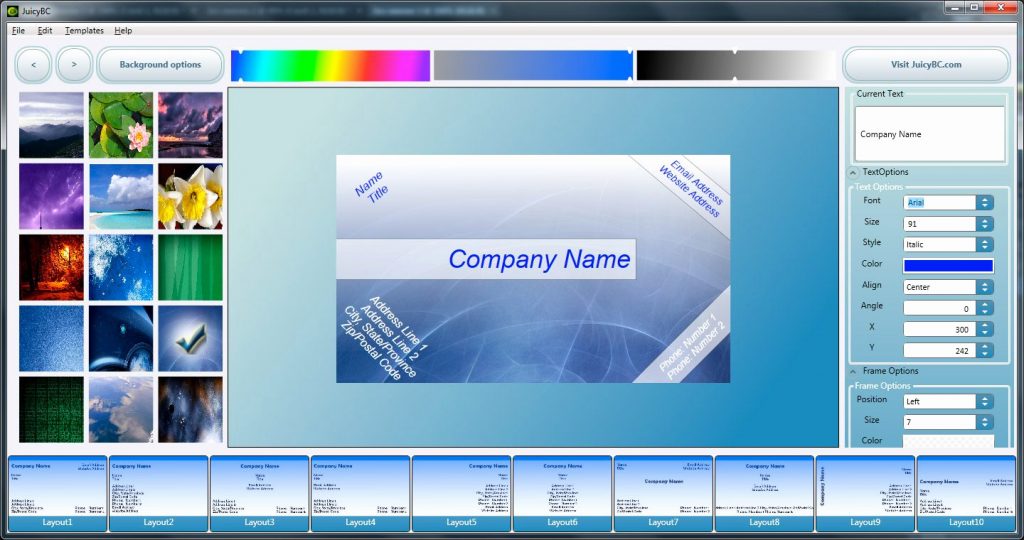
Task: Collapse the TextOptions section
Action: point(853,172)
